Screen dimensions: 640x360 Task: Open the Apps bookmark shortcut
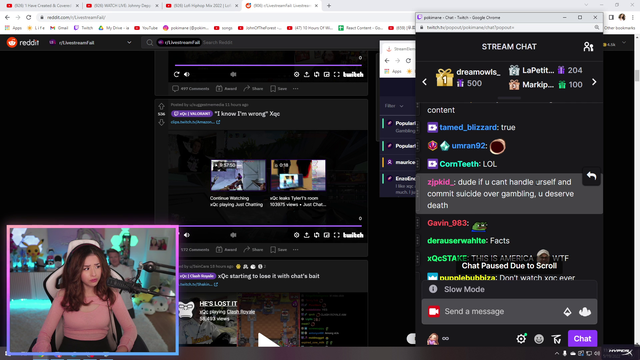pyautogui.click(x=13, y=28)
